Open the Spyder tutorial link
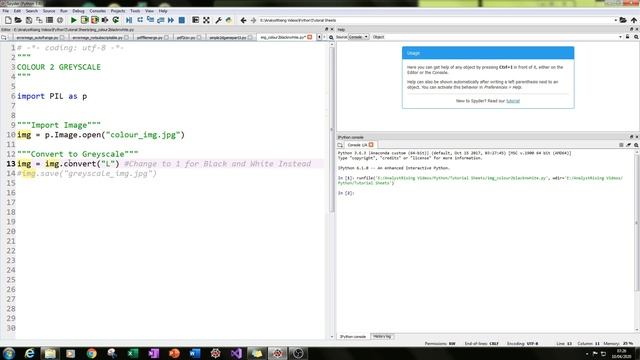The height and width of the screenshot is (360, 640). point(513,101)
